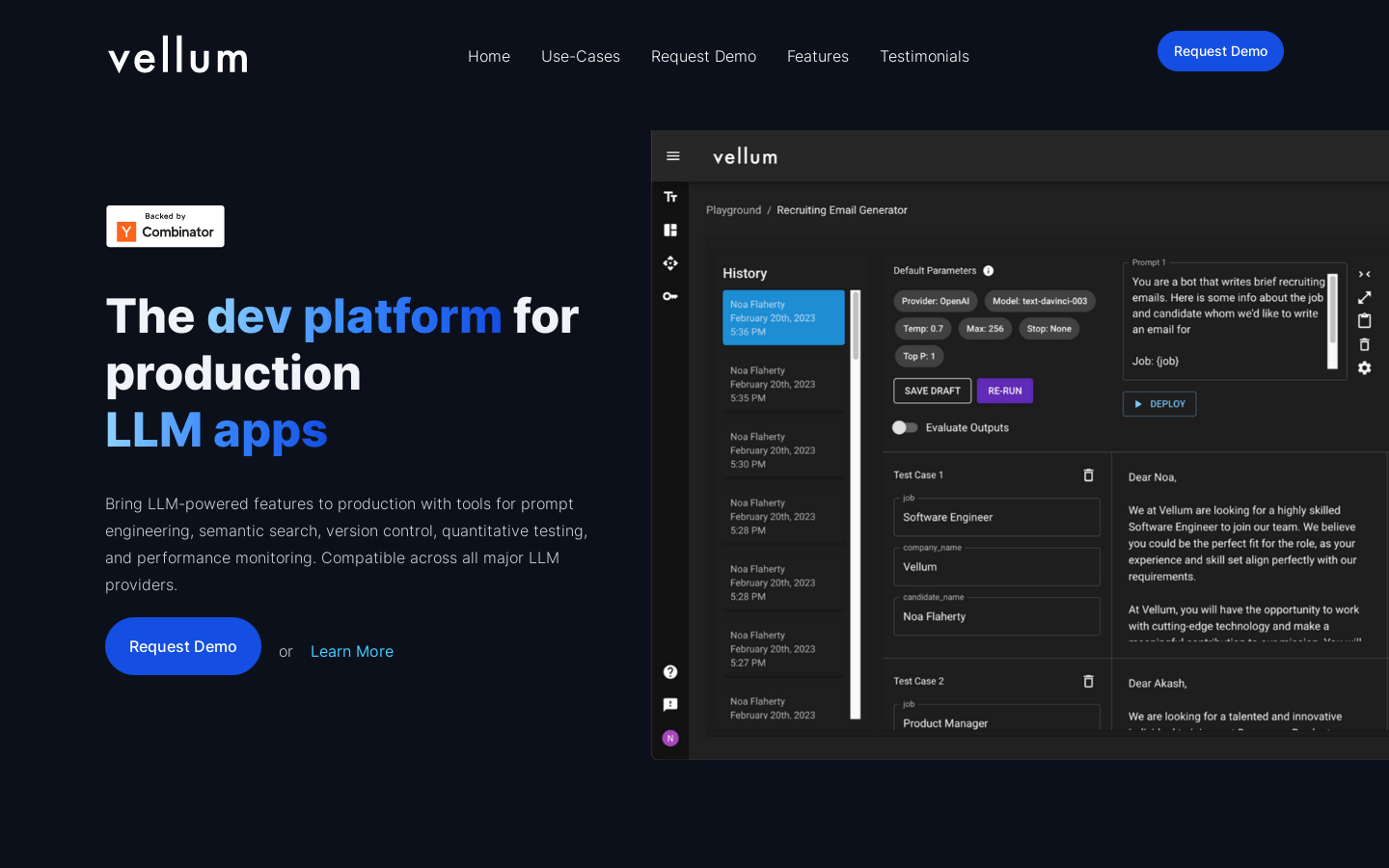Screen dimensions: 1389x868
Task: Copy Prompt 1 using the clipboard icon
Action: [x=1364, y=320]
